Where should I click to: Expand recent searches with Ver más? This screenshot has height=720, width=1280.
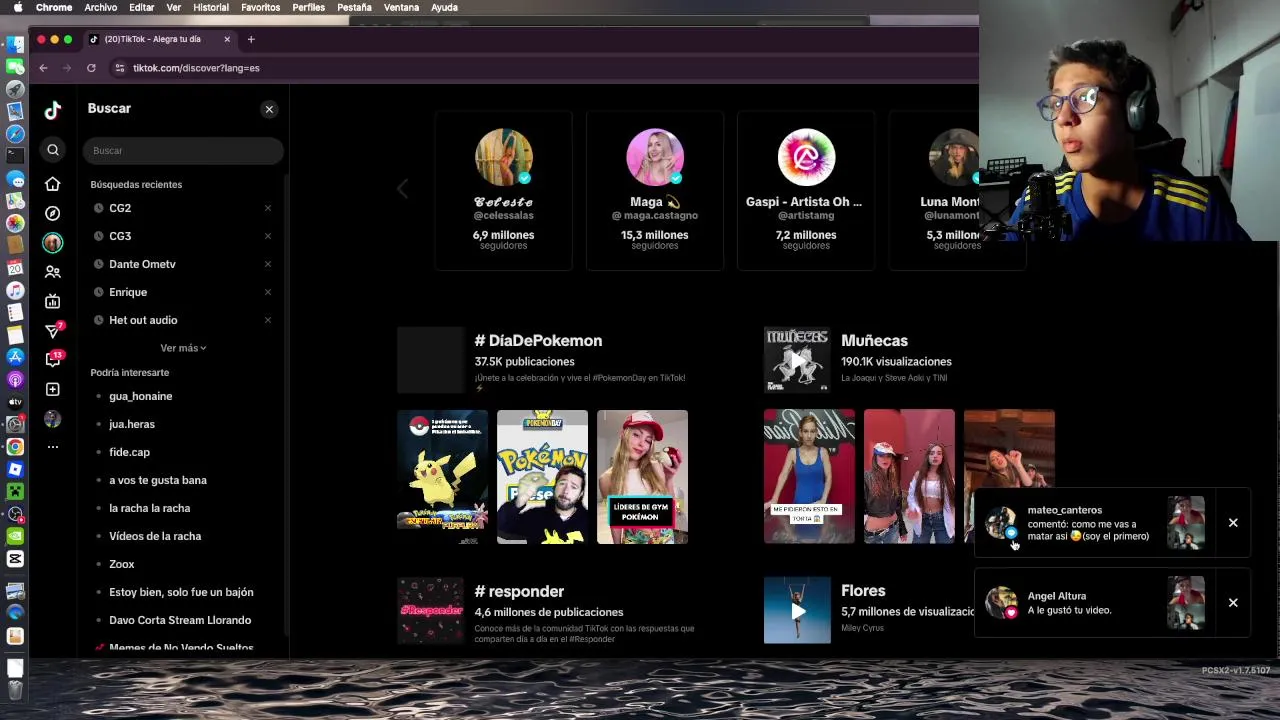[183, 348]
